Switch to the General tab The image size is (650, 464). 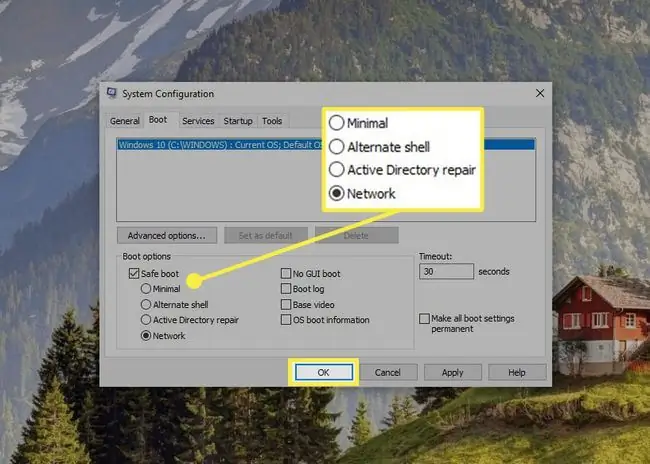[x=124, y=121]
